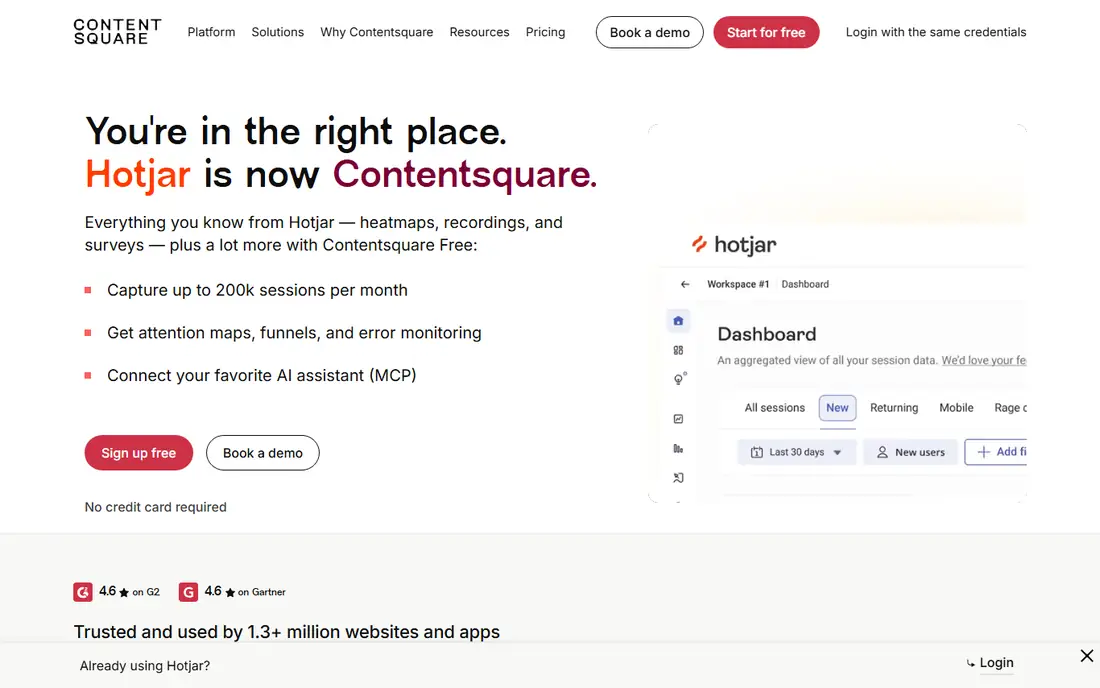
Task: Click the Add filter button
Action: (x=996, y=452)
